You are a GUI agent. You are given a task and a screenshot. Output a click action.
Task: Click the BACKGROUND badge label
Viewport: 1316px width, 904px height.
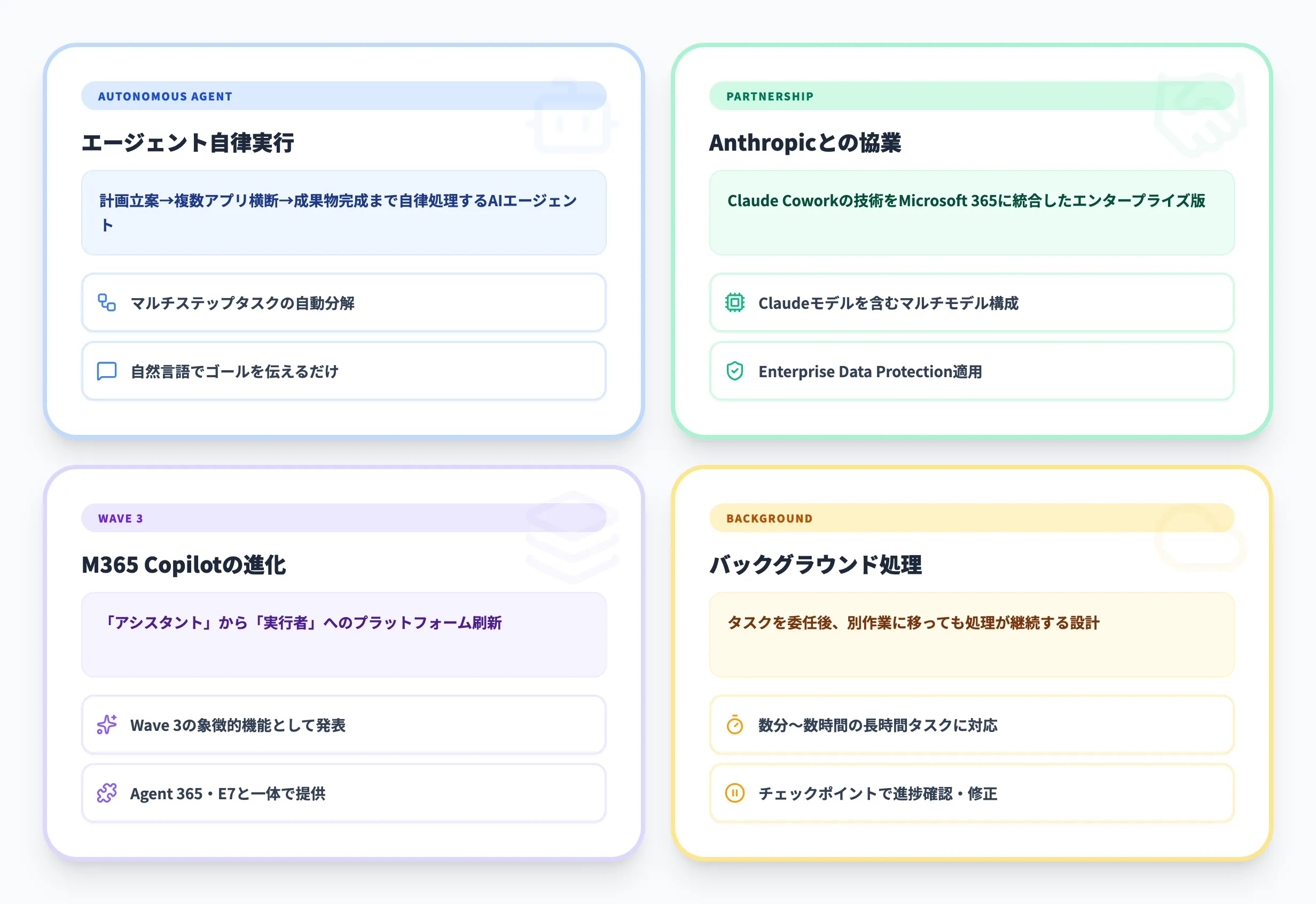[769, 517]
